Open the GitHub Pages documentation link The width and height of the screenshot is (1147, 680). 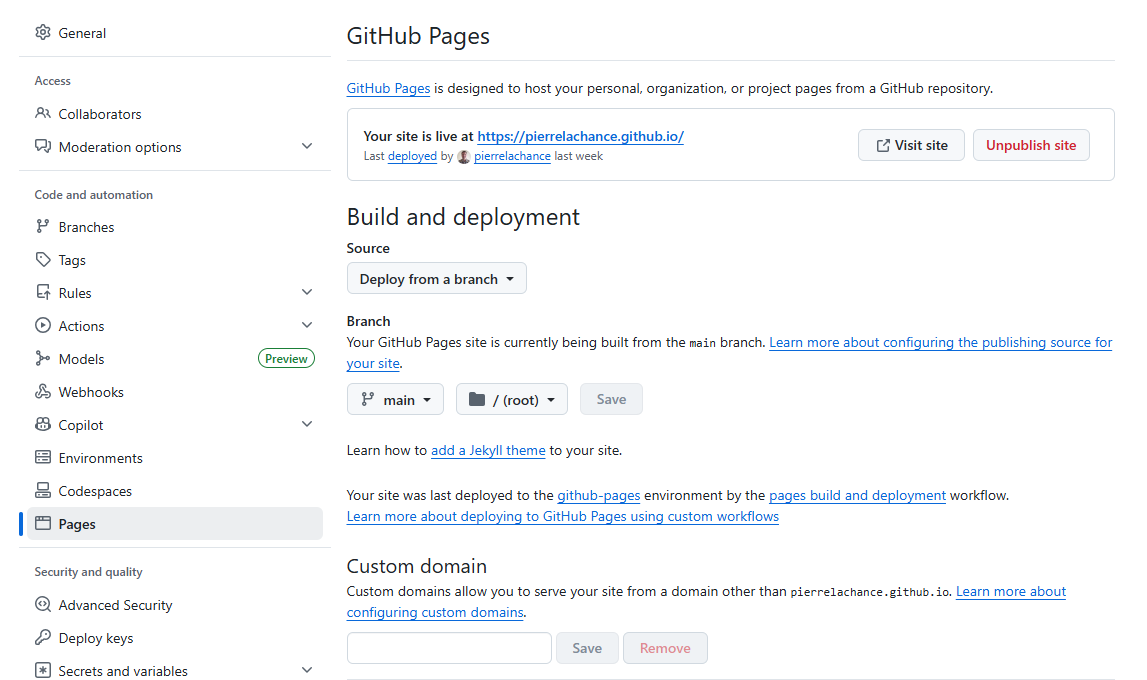point(388,88)
